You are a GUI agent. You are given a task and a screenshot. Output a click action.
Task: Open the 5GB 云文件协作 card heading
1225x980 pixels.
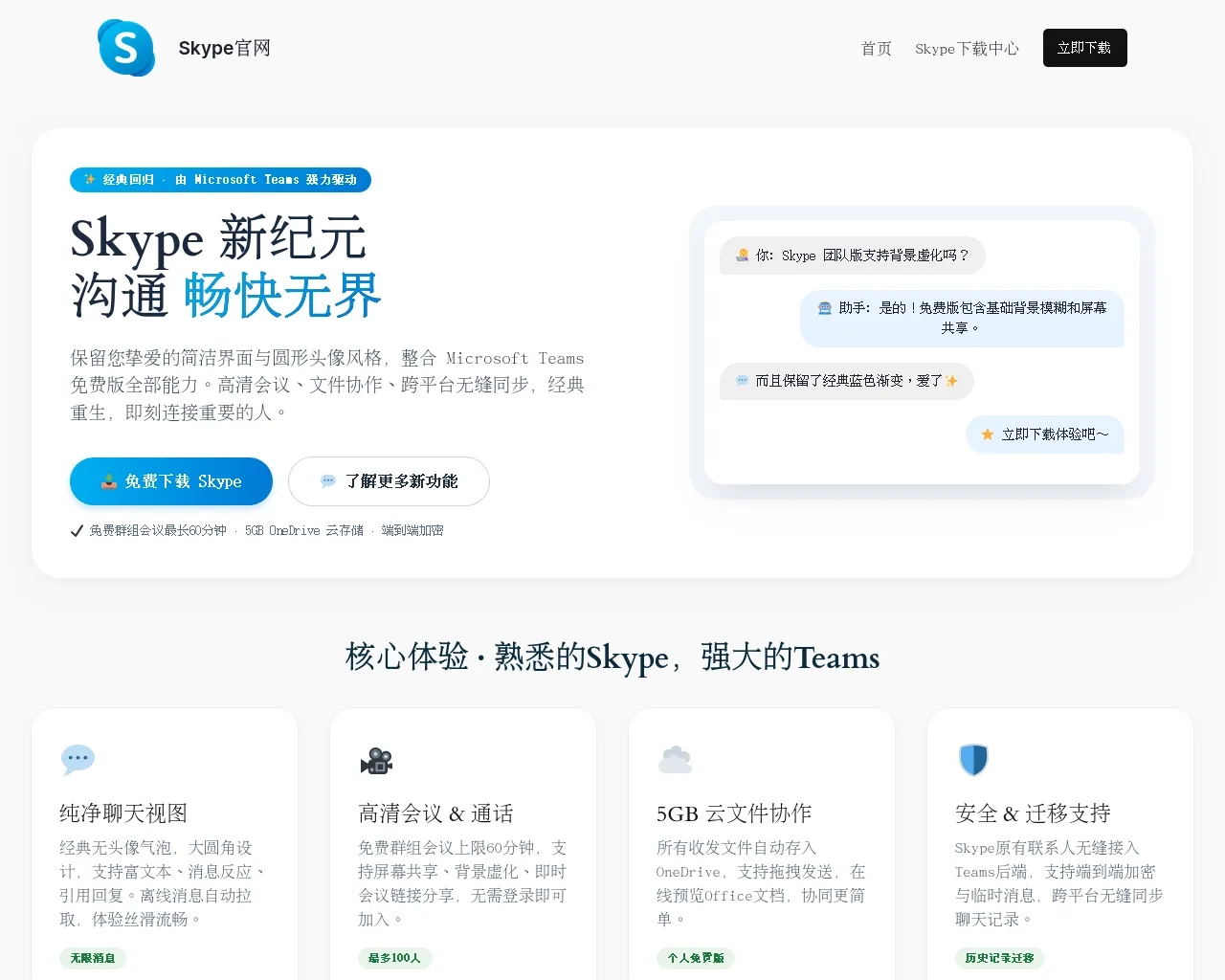(x=734, y=813)
